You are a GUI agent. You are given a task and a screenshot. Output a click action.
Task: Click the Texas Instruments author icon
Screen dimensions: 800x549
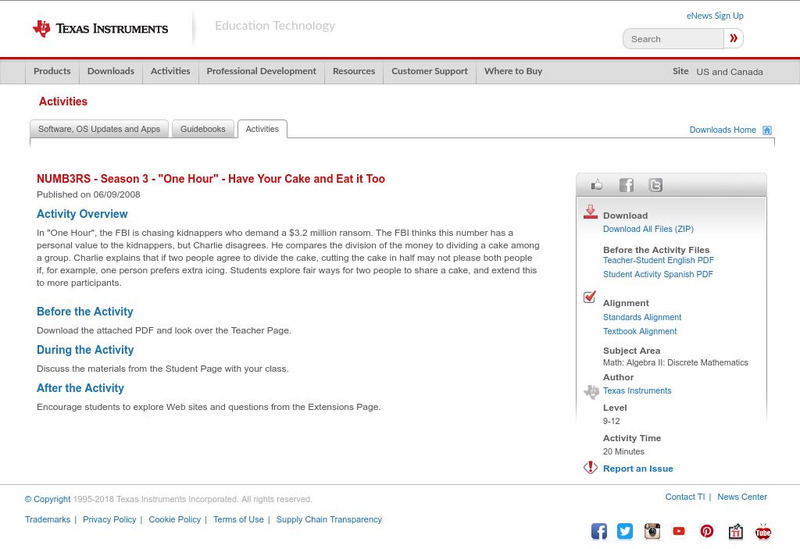[591, 392]
